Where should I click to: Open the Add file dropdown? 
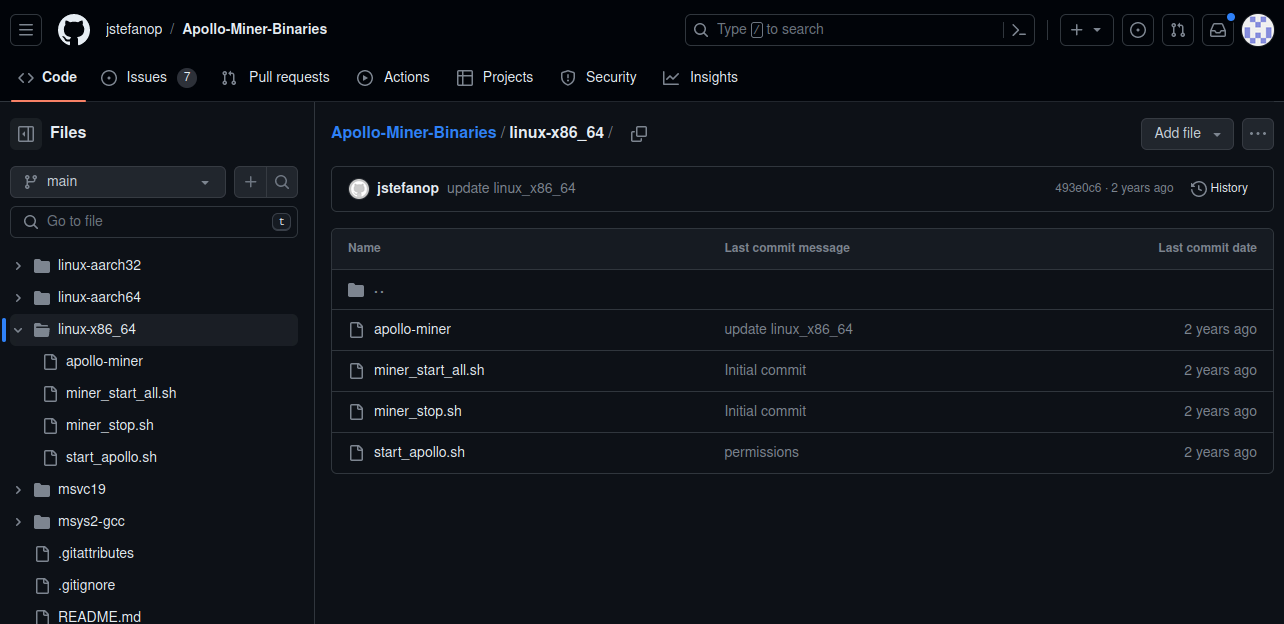pos(1187,133)
